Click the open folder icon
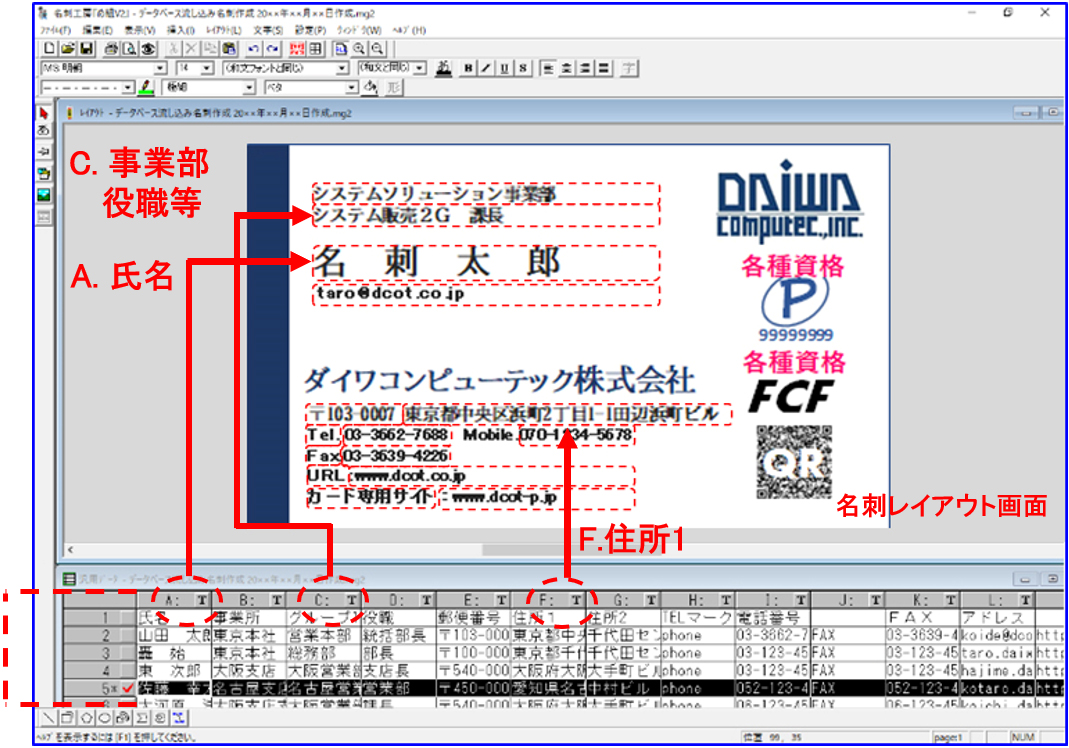The height and width of the screenshot is (748, 1069). (x=68, y=48)
